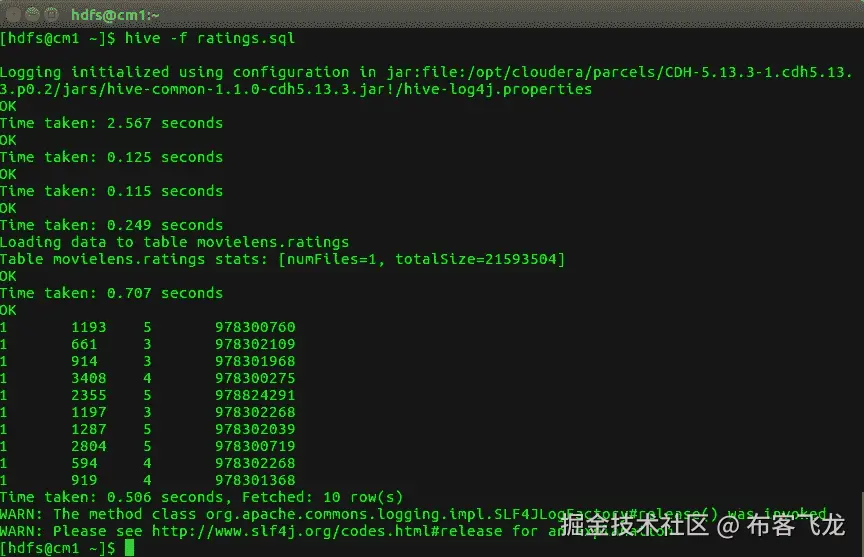Click the green cursor block at prompt

click(x=129, y=548)
